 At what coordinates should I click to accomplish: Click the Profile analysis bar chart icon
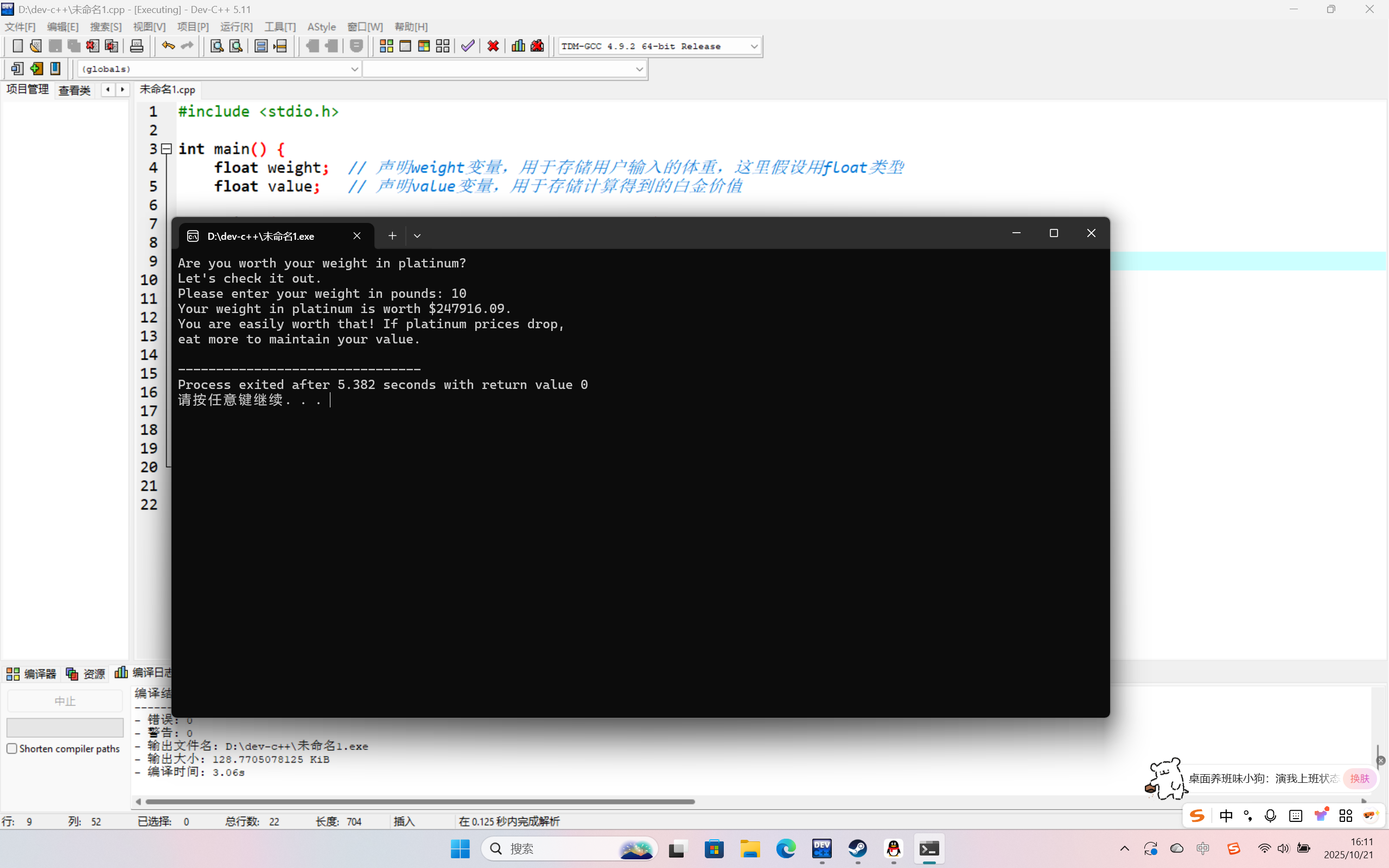(x=518, y=46)
